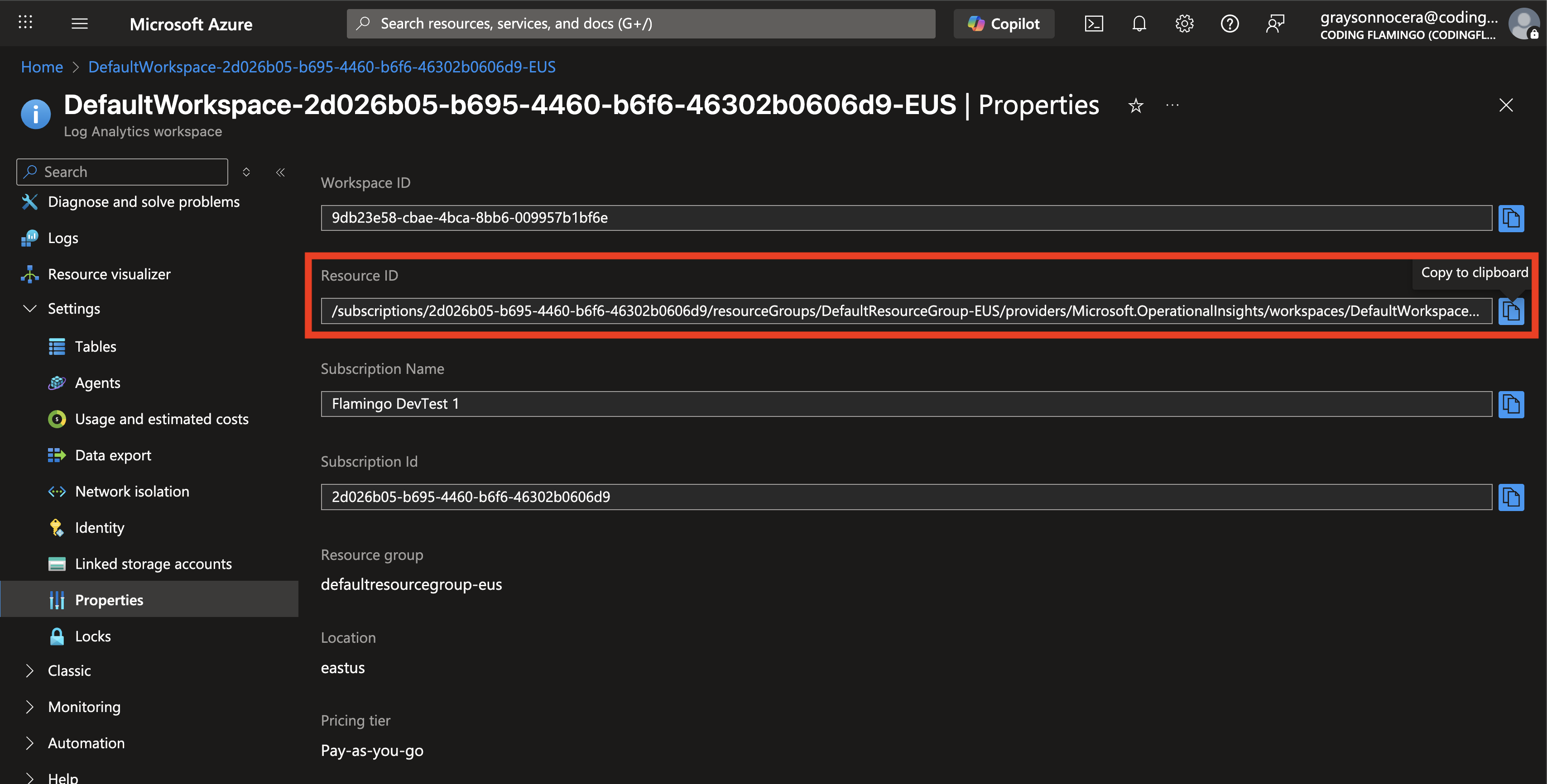1547x784 pixels.
Task: Open the help and support icon
Action: pyautogui.click(x=1229, y=24)
